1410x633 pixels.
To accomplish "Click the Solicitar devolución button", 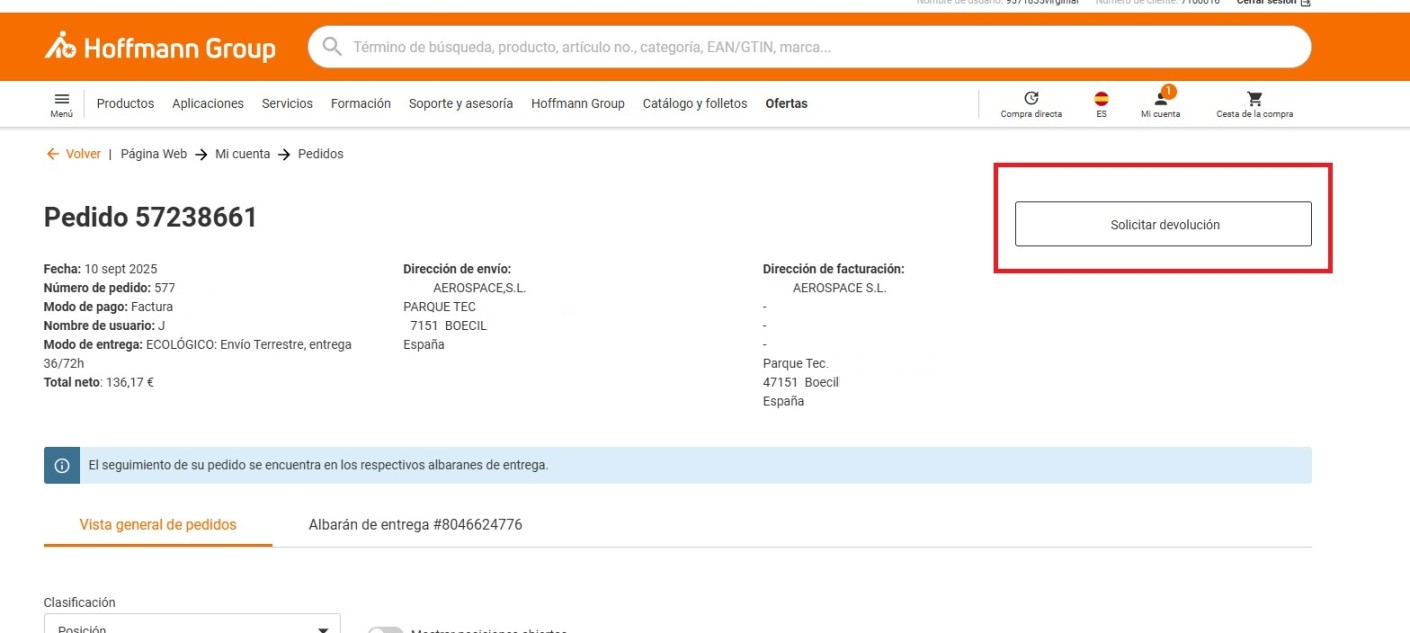I will click(1163, 224).
